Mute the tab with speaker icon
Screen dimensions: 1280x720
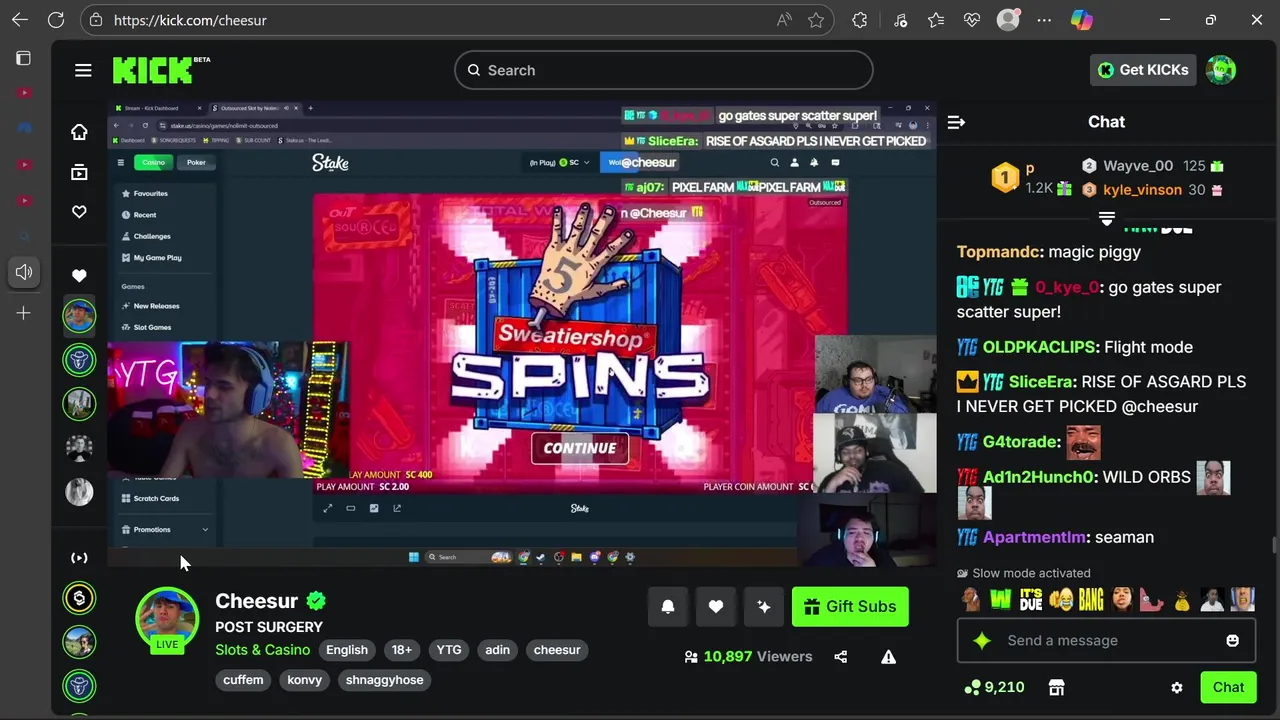pos(24,272)
